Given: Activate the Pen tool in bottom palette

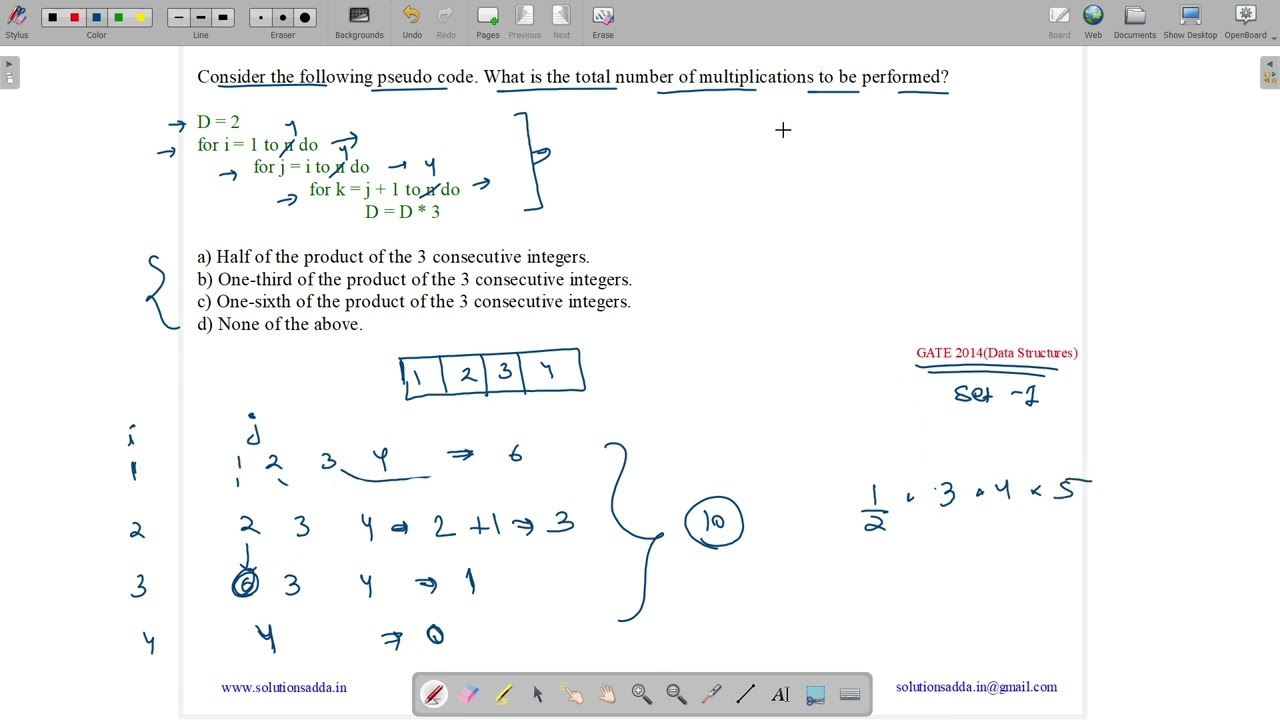Looking at the screenshot, I should (x=434, y=694).
